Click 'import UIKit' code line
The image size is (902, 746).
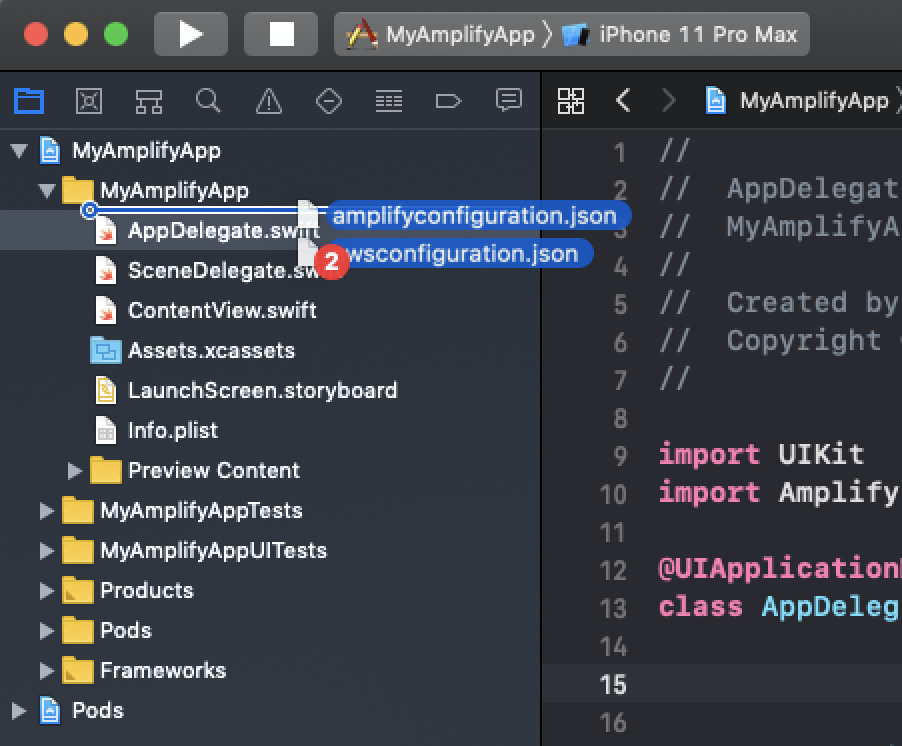pos(761,454)
